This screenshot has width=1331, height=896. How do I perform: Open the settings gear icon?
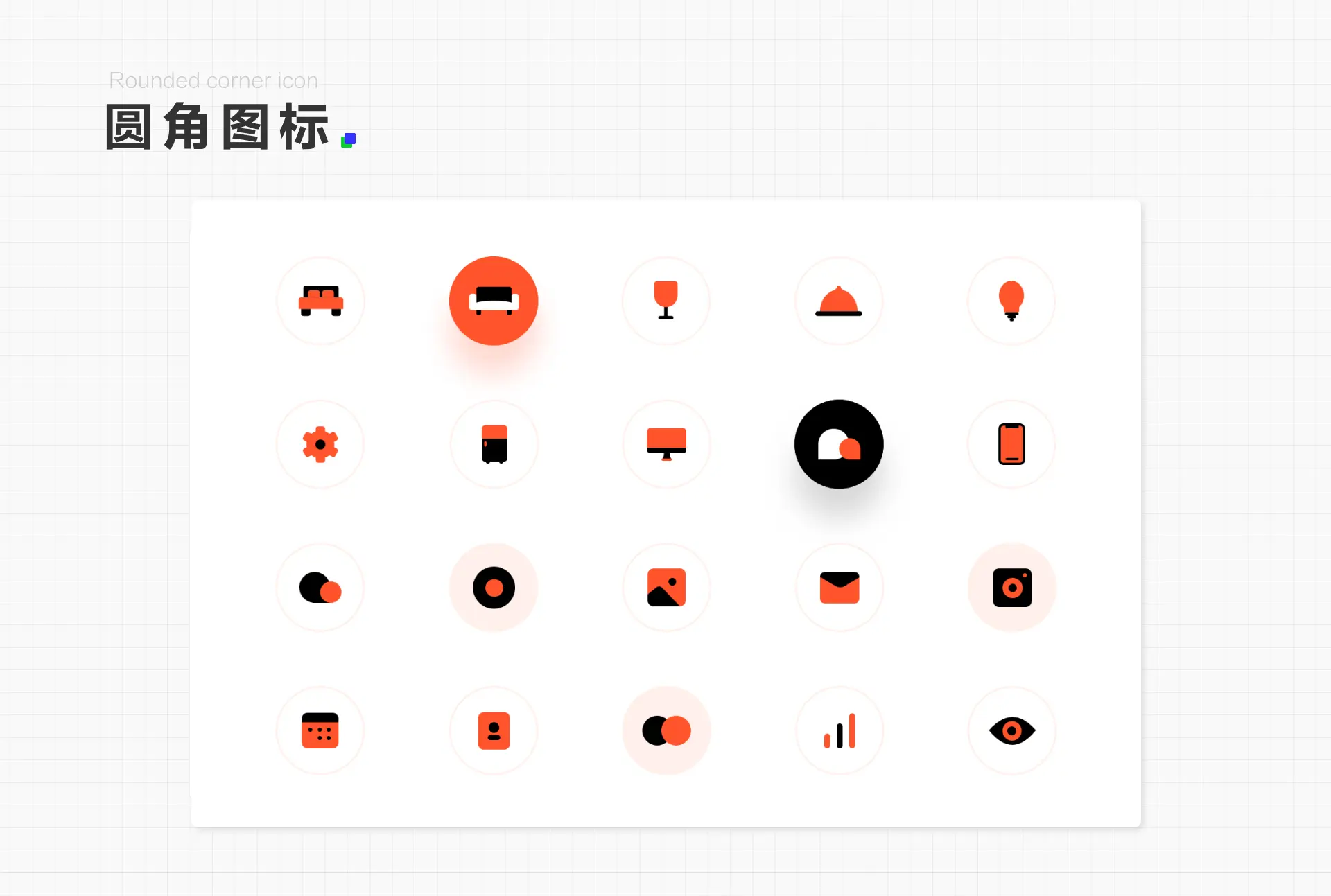(x=320, y=444)
